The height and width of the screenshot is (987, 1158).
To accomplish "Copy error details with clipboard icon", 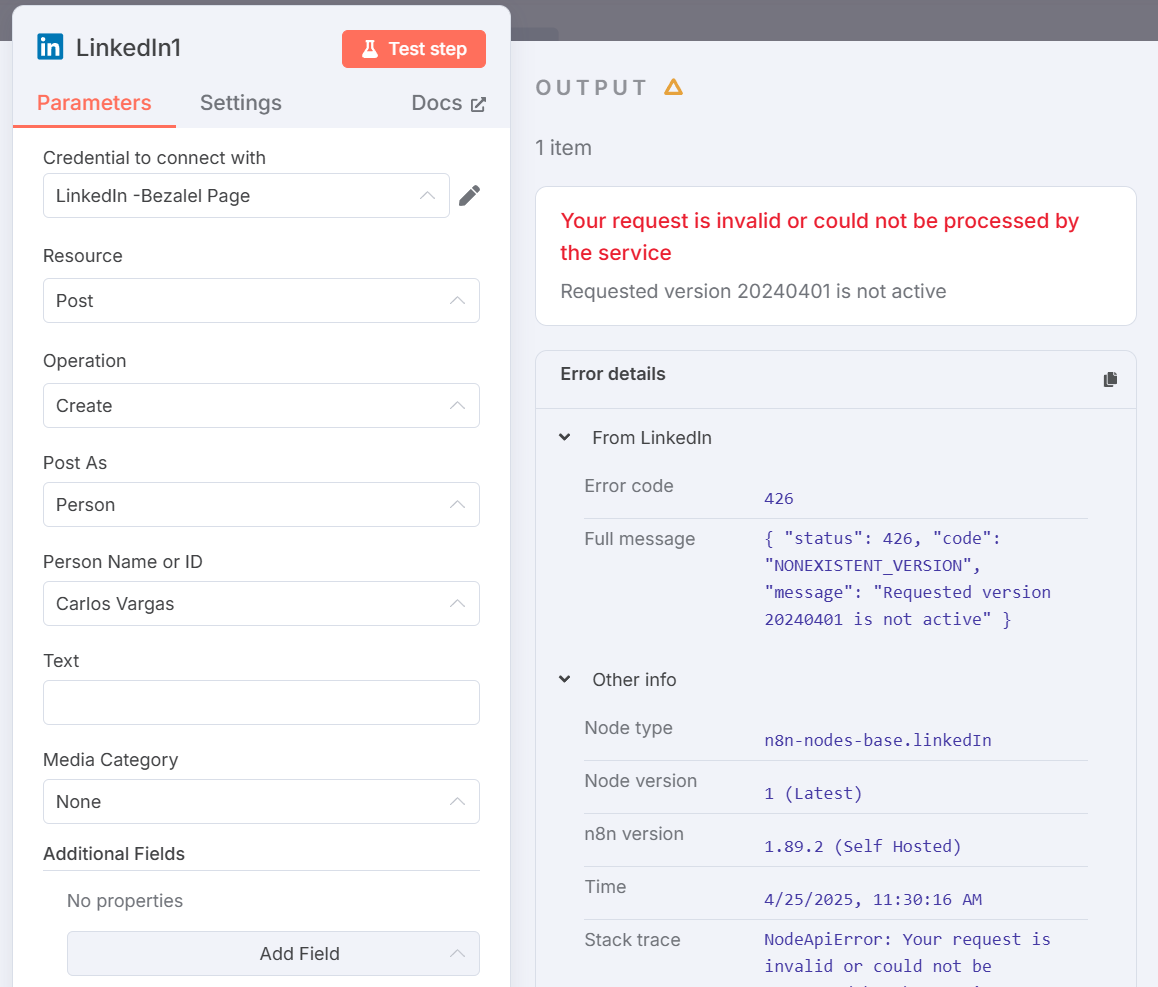I will 1110,379.
